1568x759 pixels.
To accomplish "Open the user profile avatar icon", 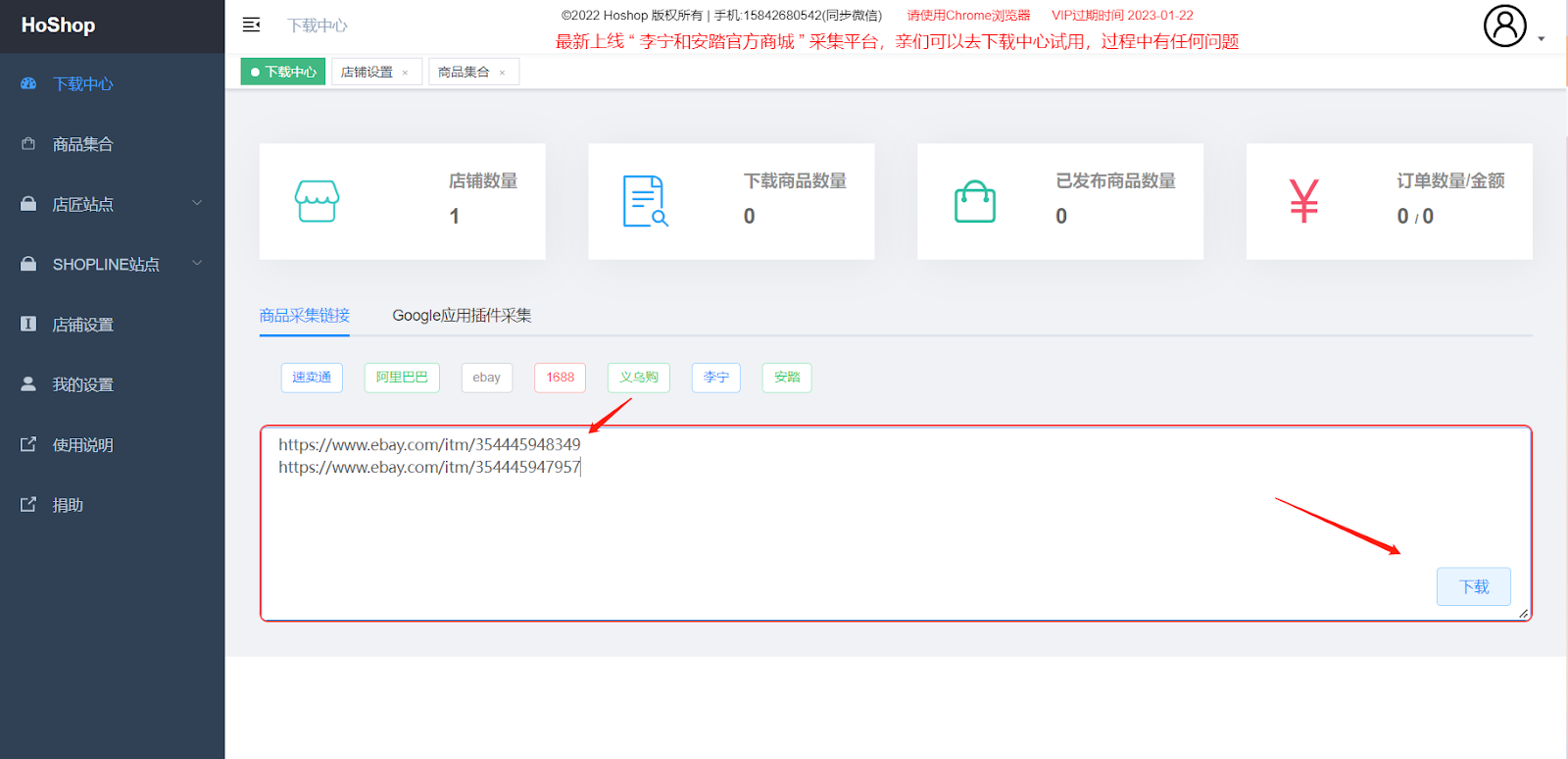I will coord(1504,25).
